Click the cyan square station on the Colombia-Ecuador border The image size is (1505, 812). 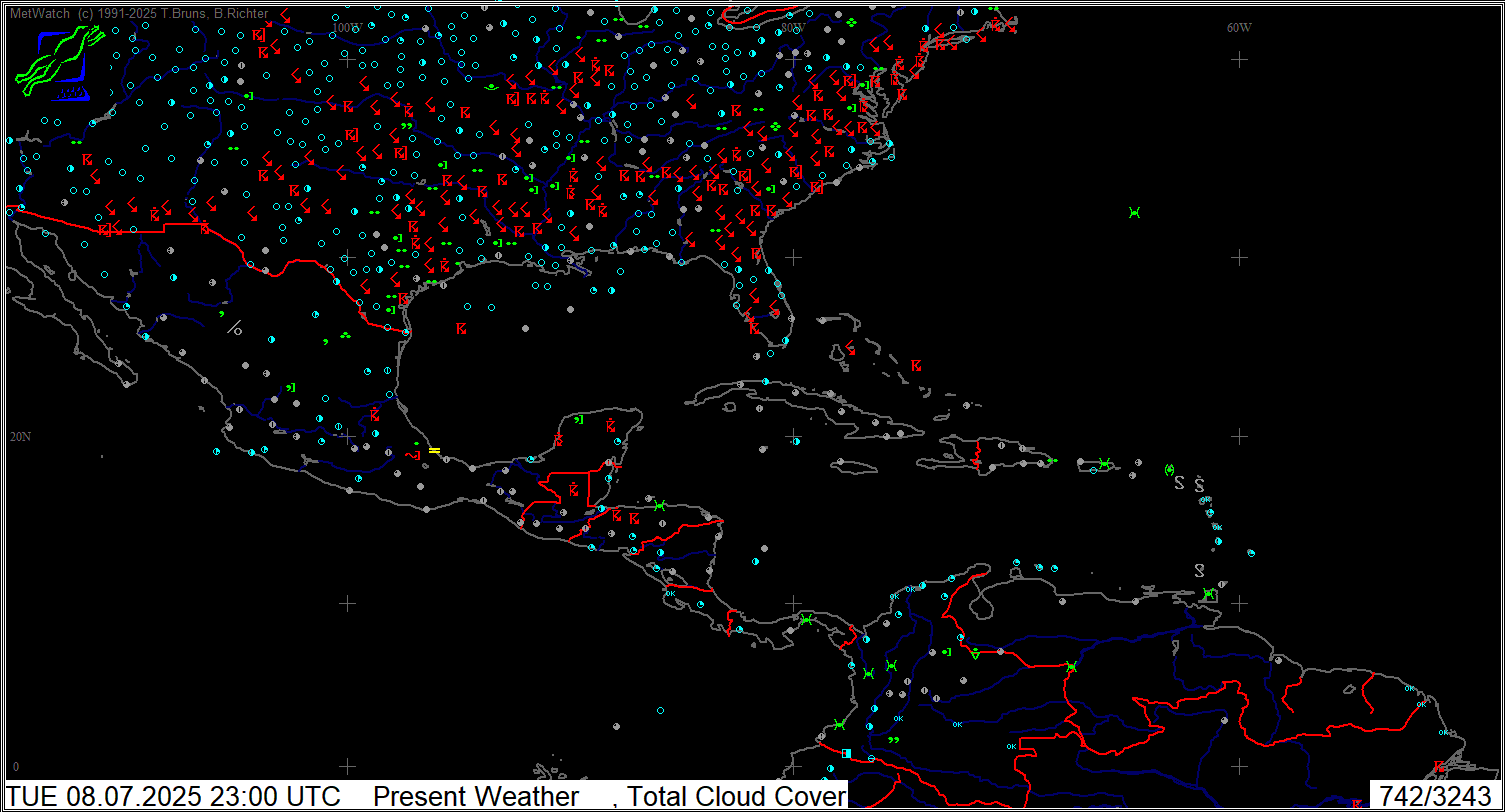pos(847,753)
